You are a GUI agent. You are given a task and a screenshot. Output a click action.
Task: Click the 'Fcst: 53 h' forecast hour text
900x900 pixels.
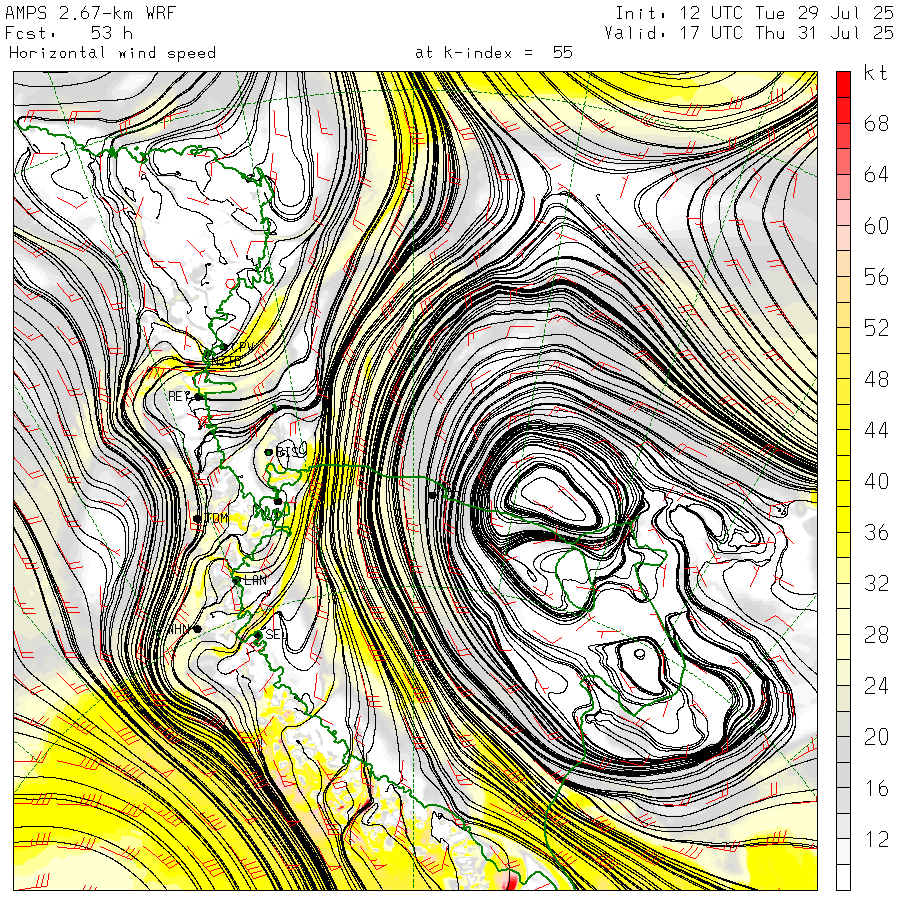pyautogui.click(x=69, y=33)
